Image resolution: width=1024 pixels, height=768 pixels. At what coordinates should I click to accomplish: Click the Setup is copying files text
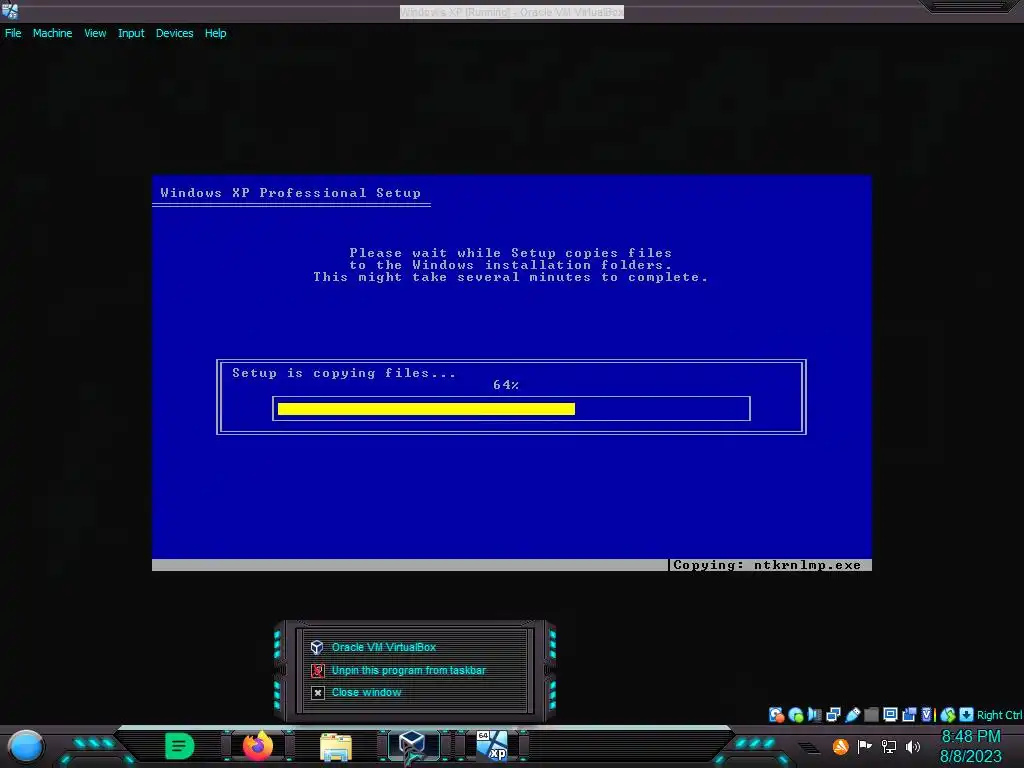[x=344, y=373]
